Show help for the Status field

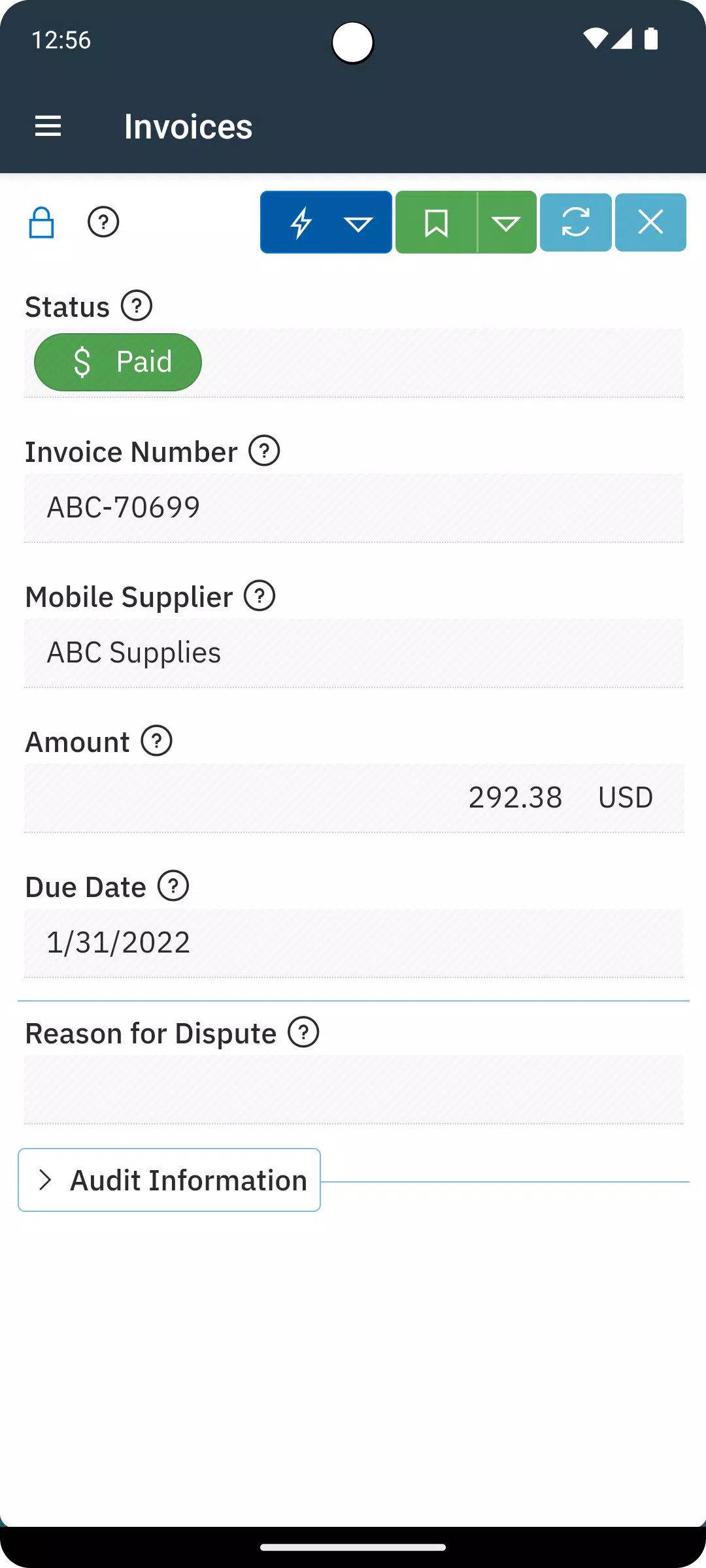click(137, 306)
